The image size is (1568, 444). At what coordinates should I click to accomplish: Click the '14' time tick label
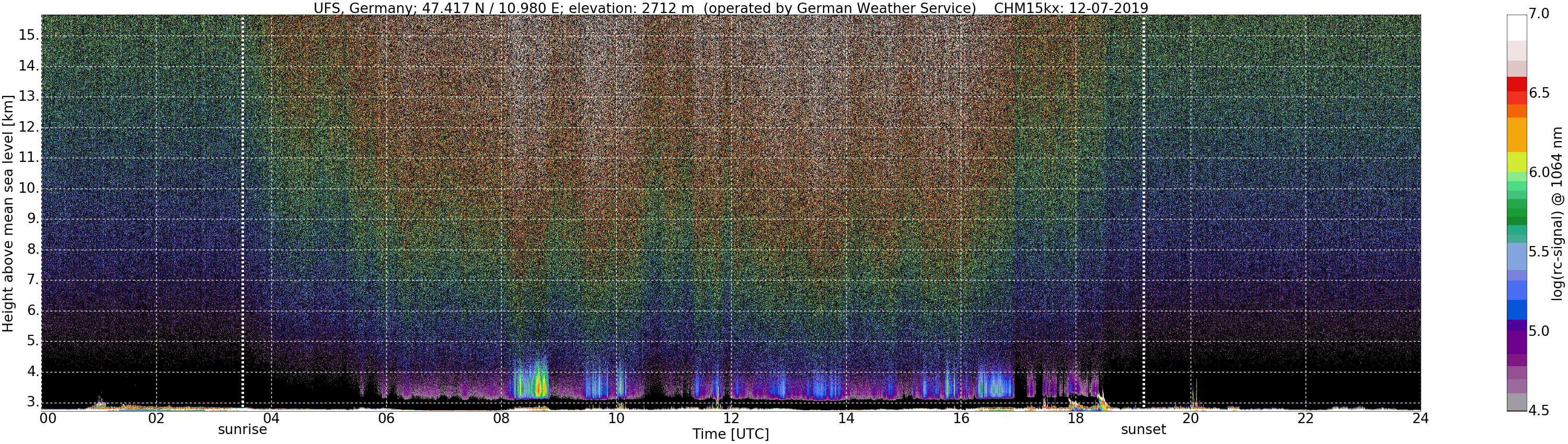[x=846, y=418]
